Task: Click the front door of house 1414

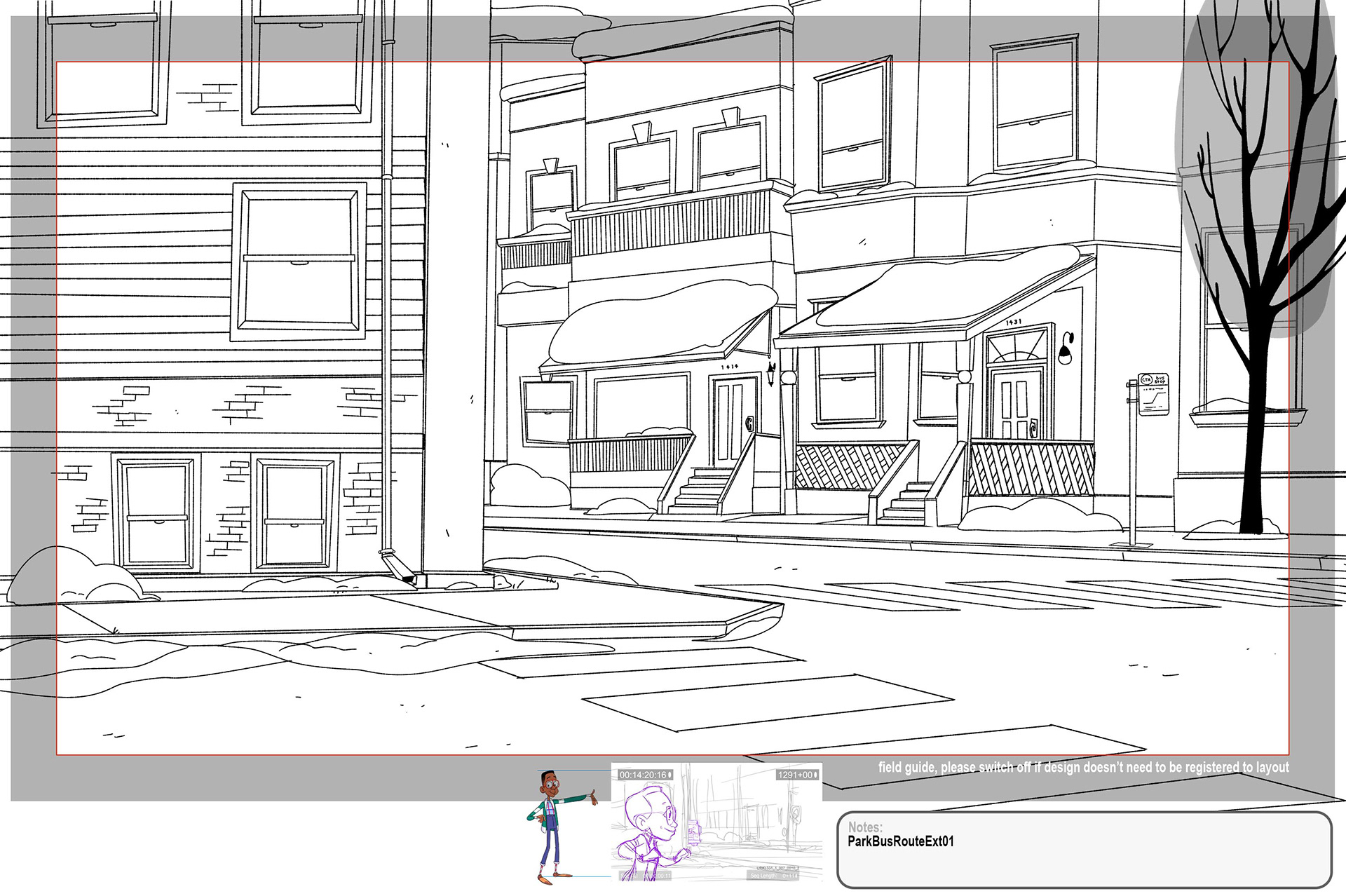Action: pyautogui.click(x=733, y=419)
